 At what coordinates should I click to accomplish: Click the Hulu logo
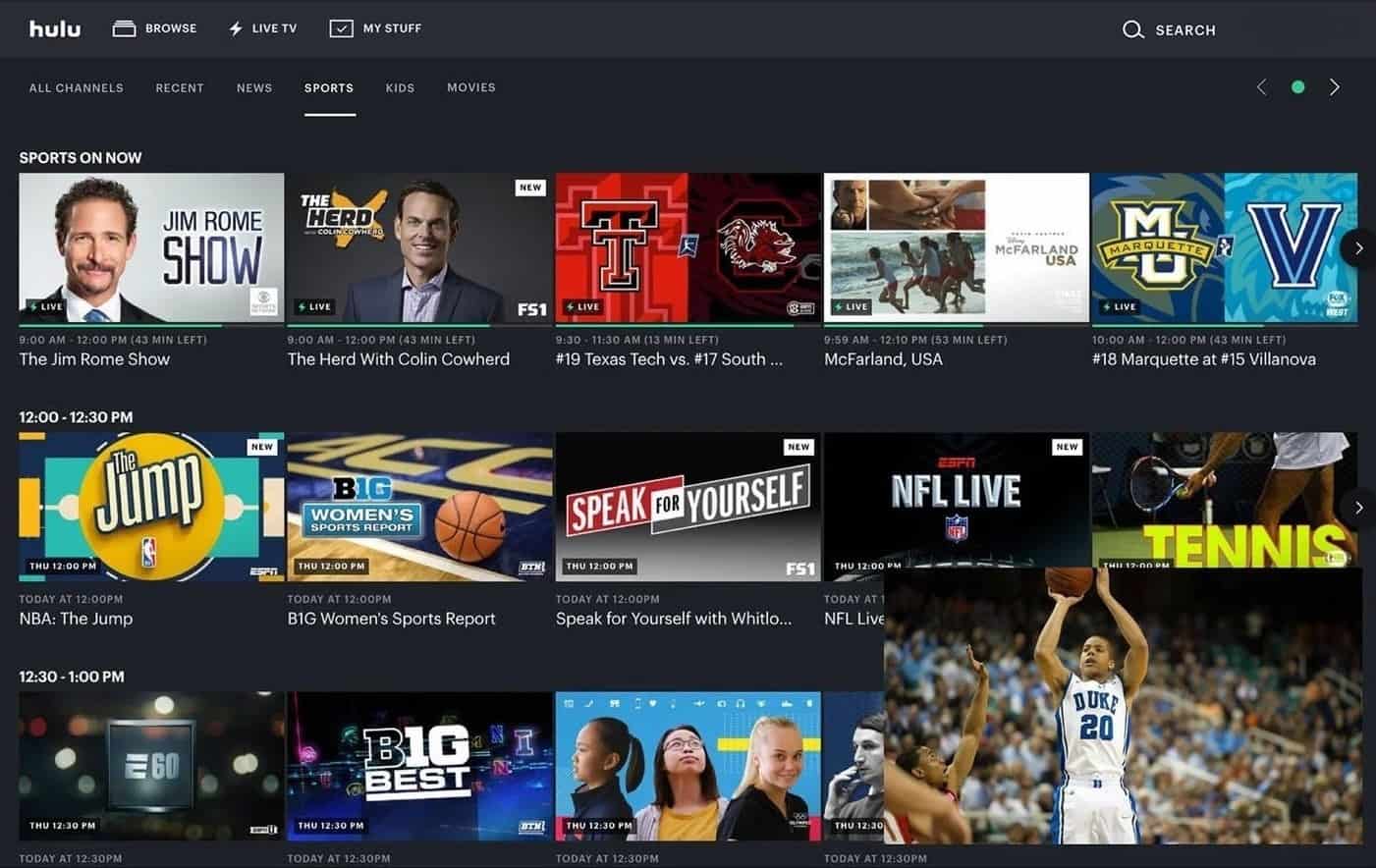(x=55, y=28)
